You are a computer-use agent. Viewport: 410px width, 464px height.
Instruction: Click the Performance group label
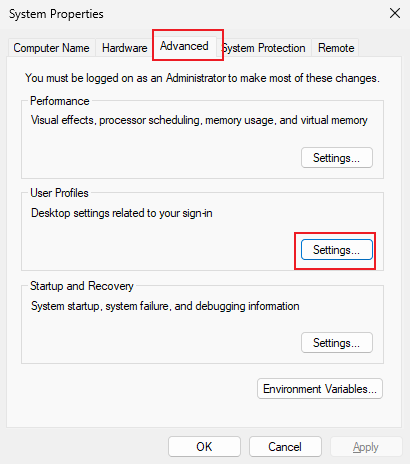tap(60, 101)
